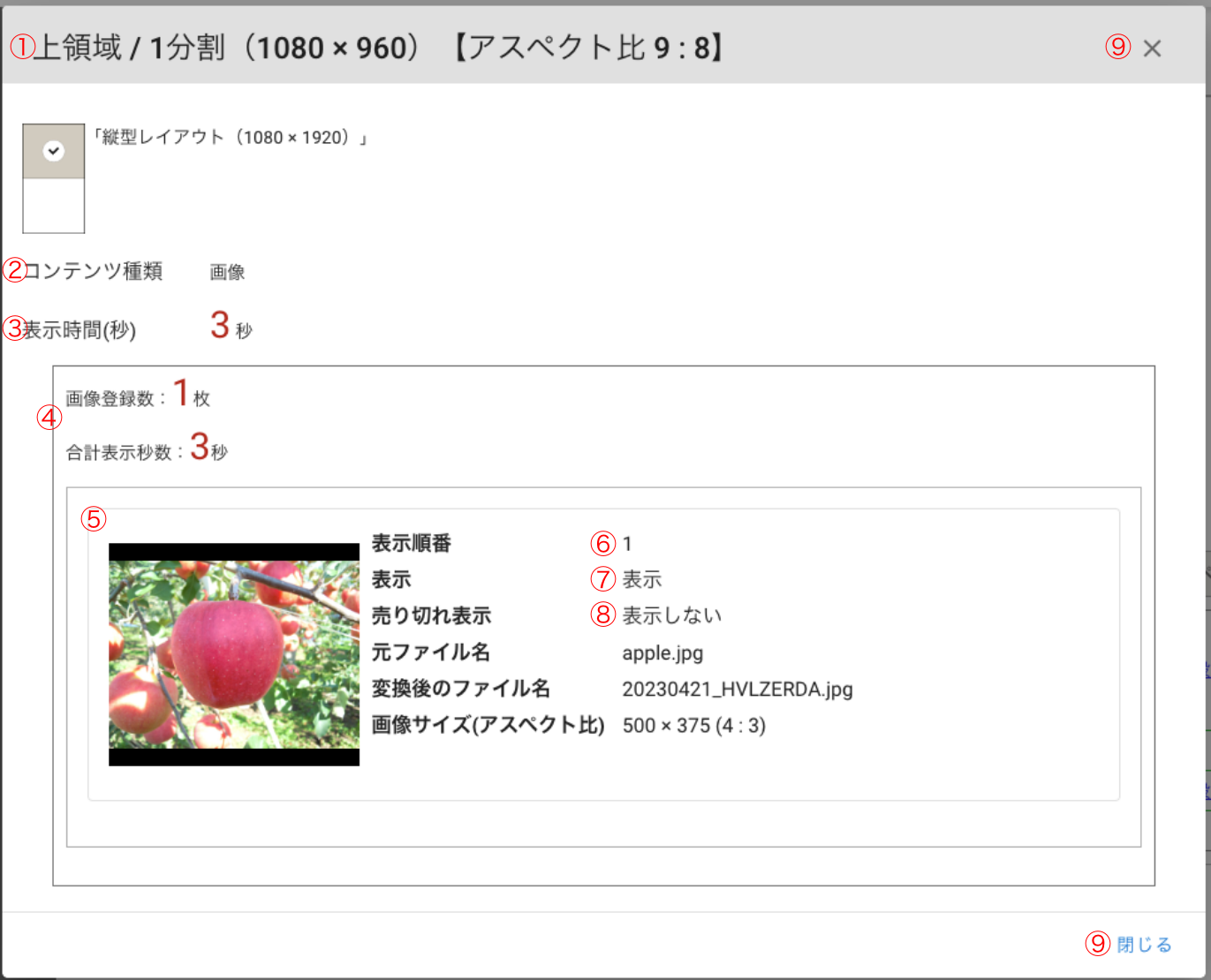1211x980 pixels.
Task: Click the converted file name 20230421_HVLZERDA.jpg
Action: pyautogui.click(x=738, y=690)
